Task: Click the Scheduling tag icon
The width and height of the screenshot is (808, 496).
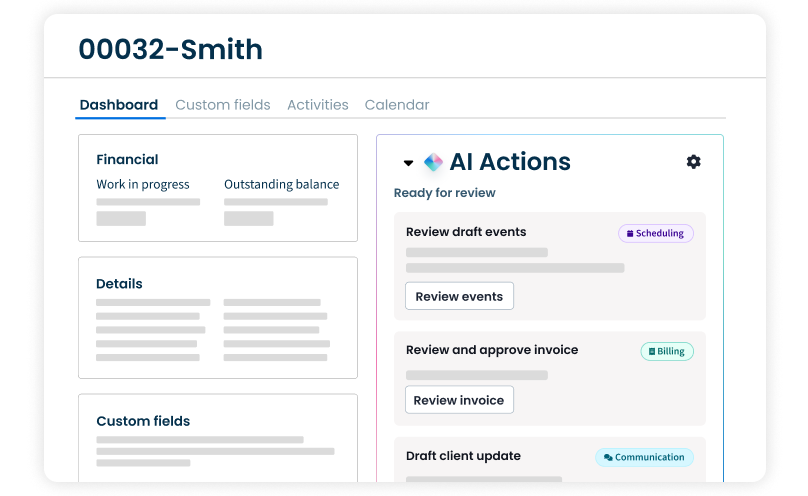Action: pos(630,234)
